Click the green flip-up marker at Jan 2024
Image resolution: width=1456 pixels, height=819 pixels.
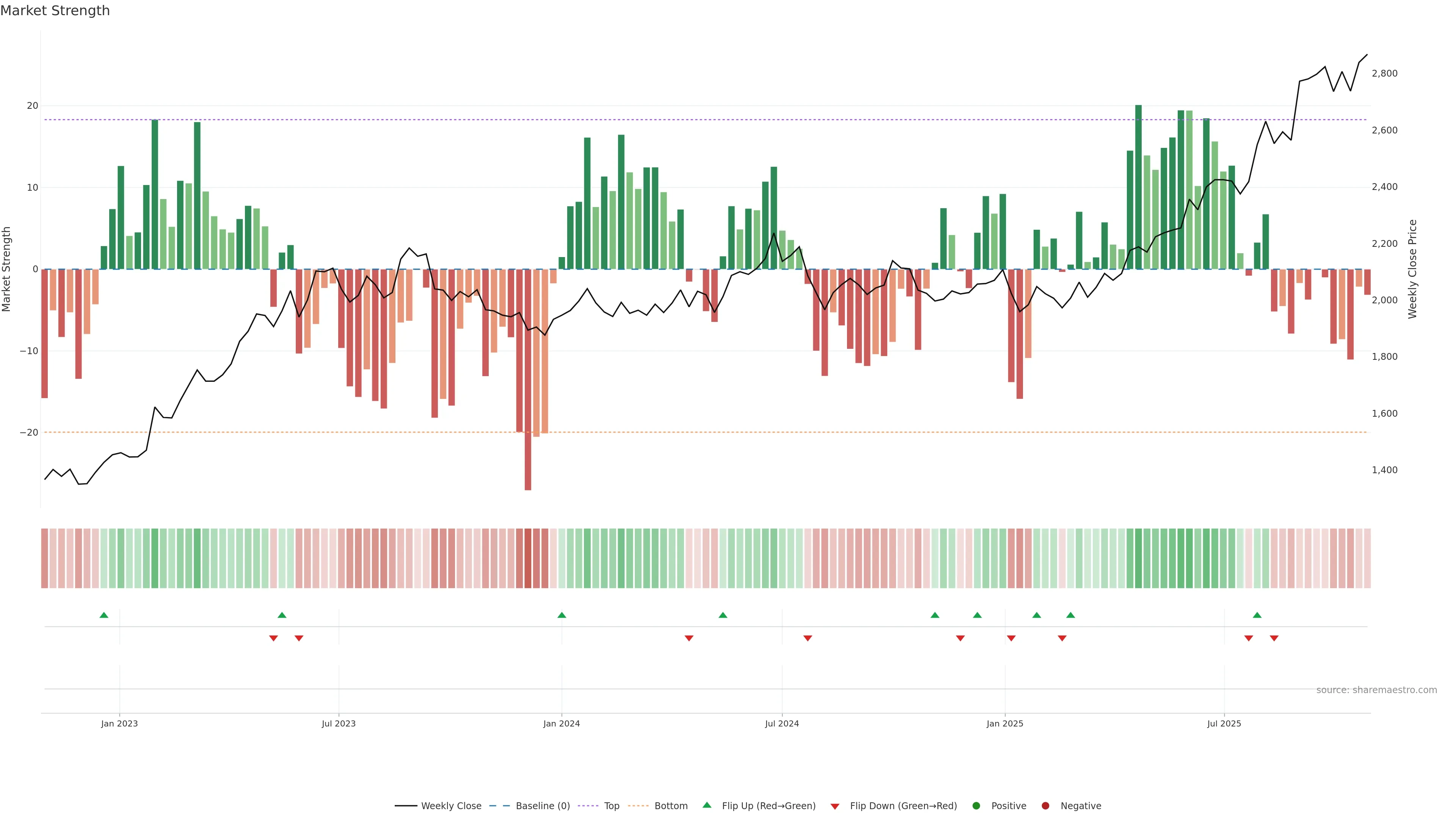(561, 615)
